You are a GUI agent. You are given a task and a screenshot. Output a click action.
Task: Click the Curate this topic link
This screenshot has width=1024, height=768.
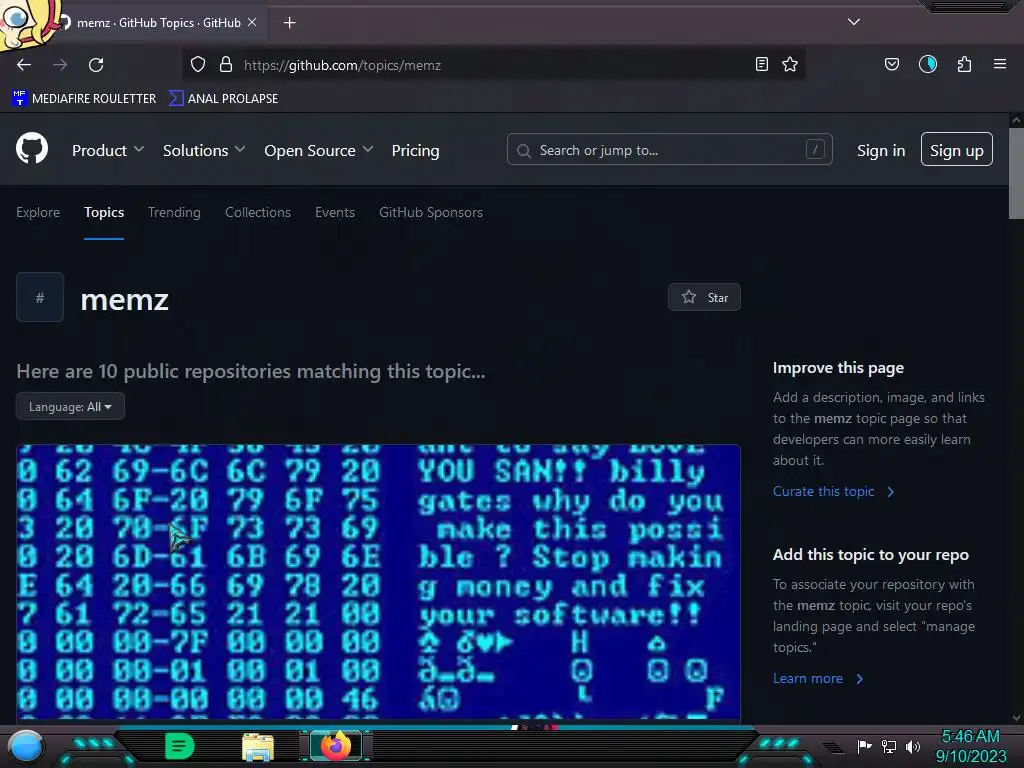[x=833, y=491]
